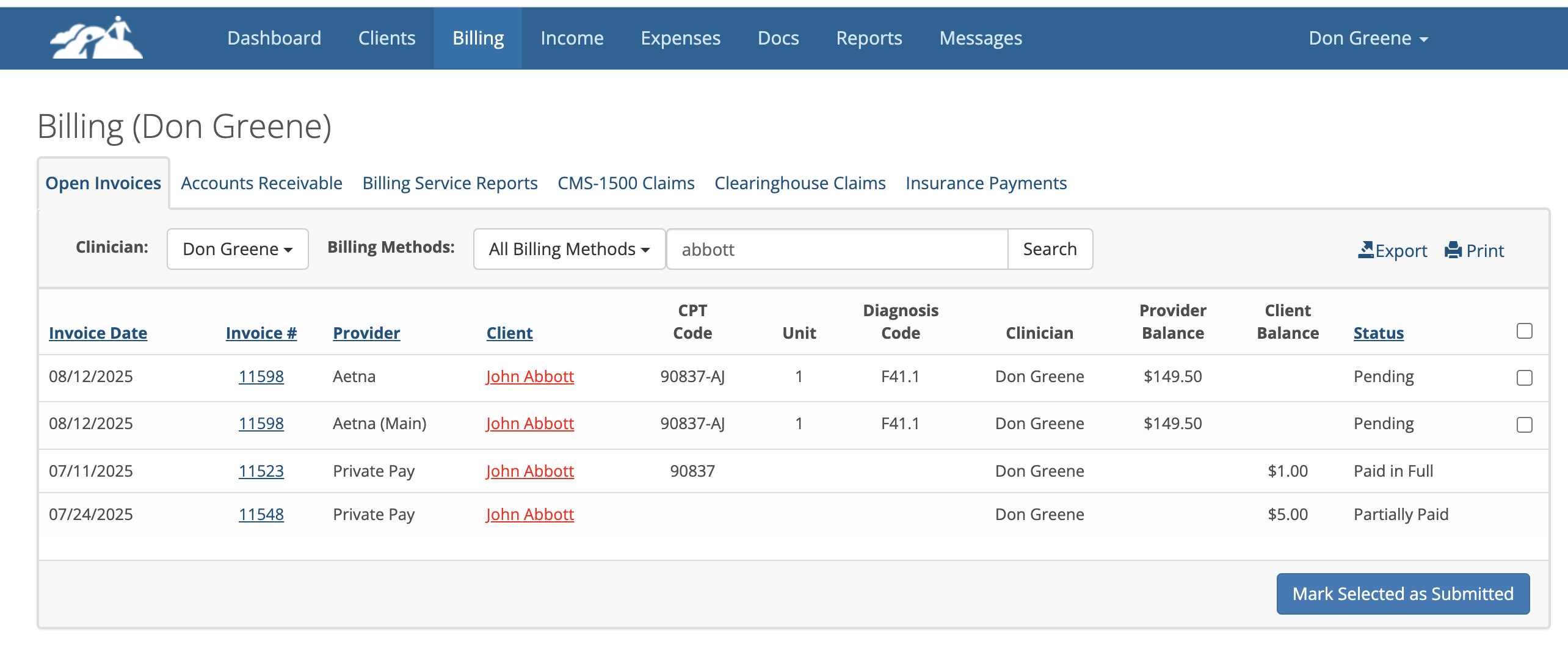1568x647 pixels.
Task: Click the Paid in Full status text
Action: click(1393, 471)
